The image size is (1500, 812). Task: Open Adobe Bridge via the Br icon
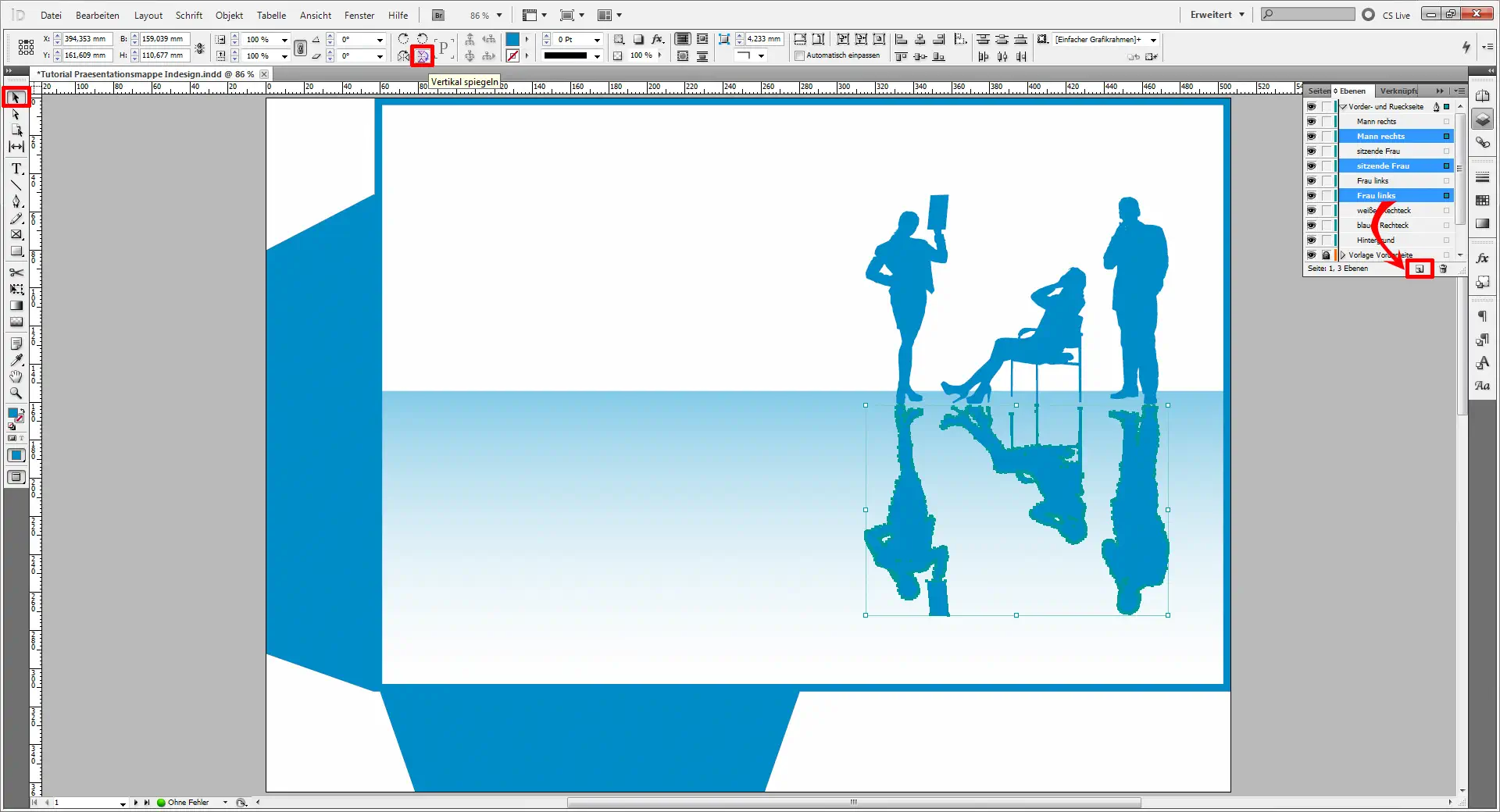pos(437,15)
